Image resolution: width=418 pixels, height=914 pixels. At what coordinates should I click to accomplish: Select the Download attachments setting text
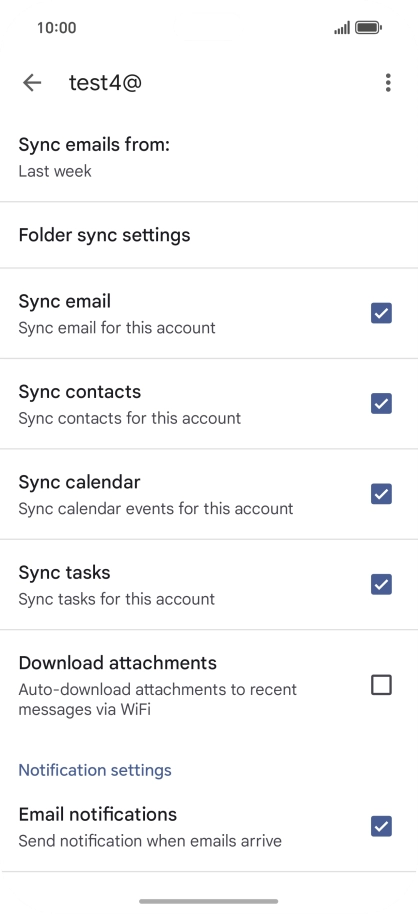point(118,663)
